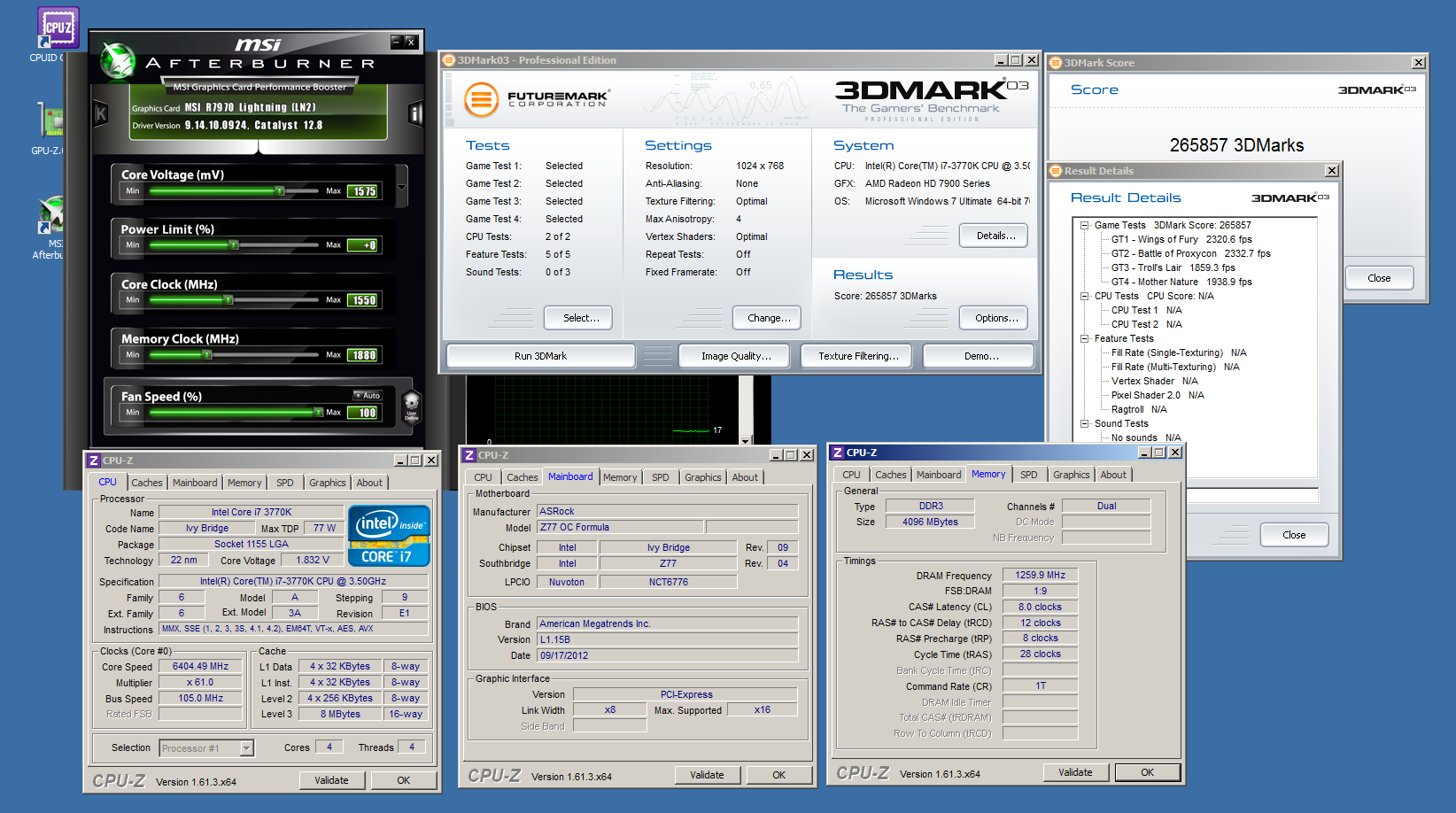Toggle the Auto fan speed button
1456x813 pixels.
(x=368, y=396)
